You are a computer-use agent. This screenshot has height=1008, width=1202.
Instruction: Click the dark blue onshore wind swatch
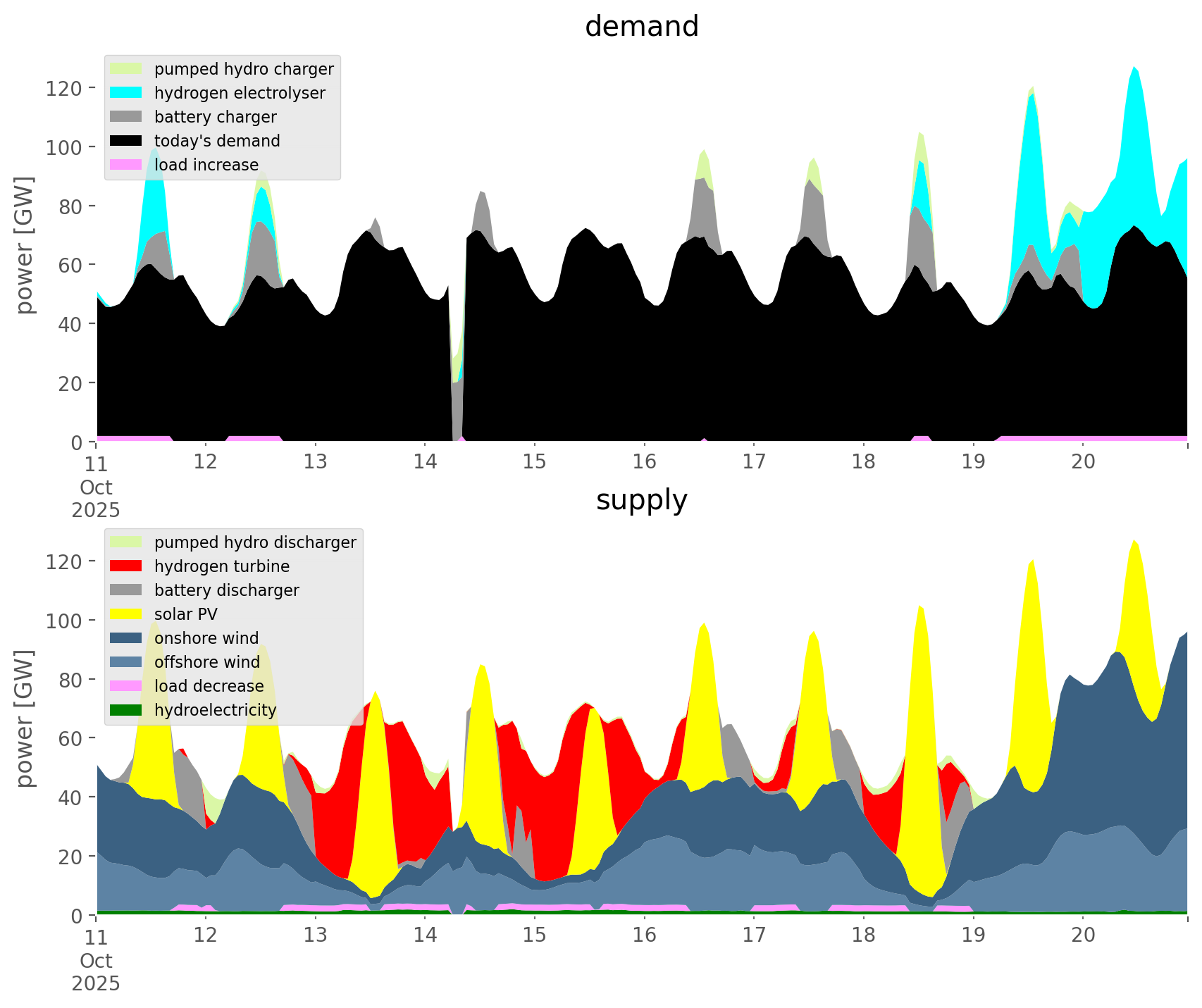tap(126, 638)
